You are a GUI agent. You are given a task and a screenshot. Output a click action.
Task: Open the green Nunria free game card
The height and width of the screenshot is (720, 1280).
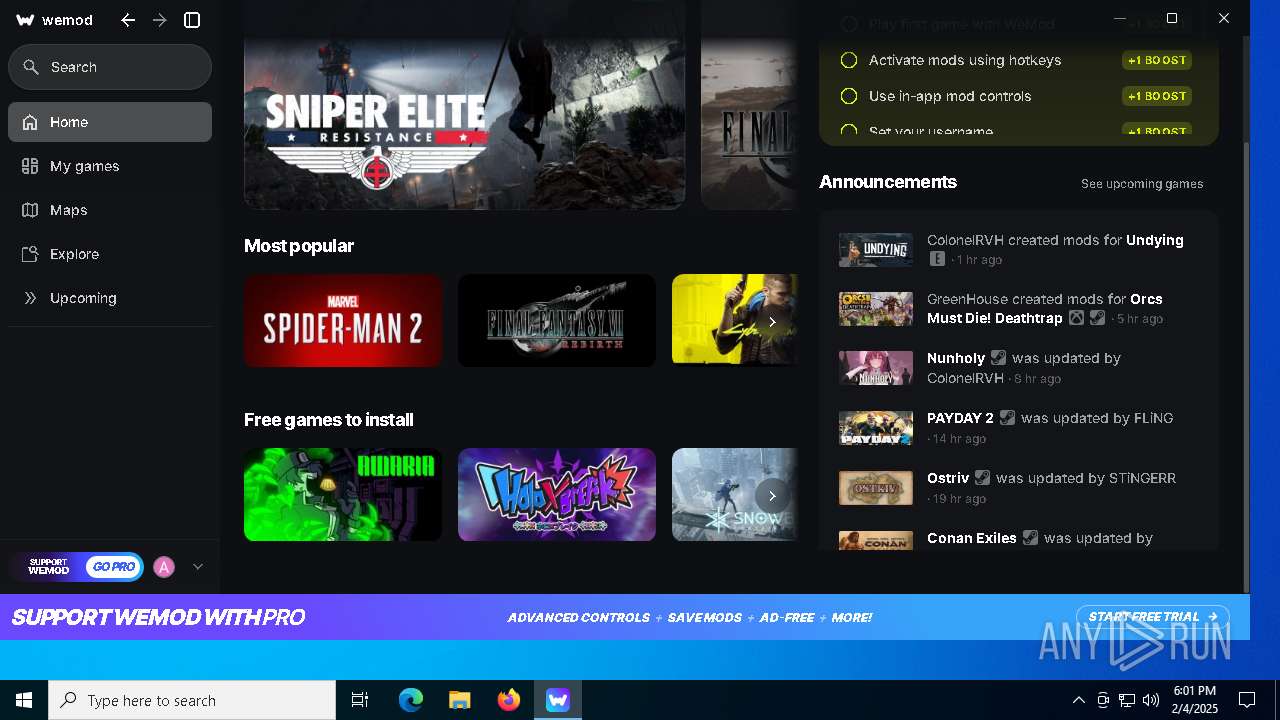click(x=343, y=495)
